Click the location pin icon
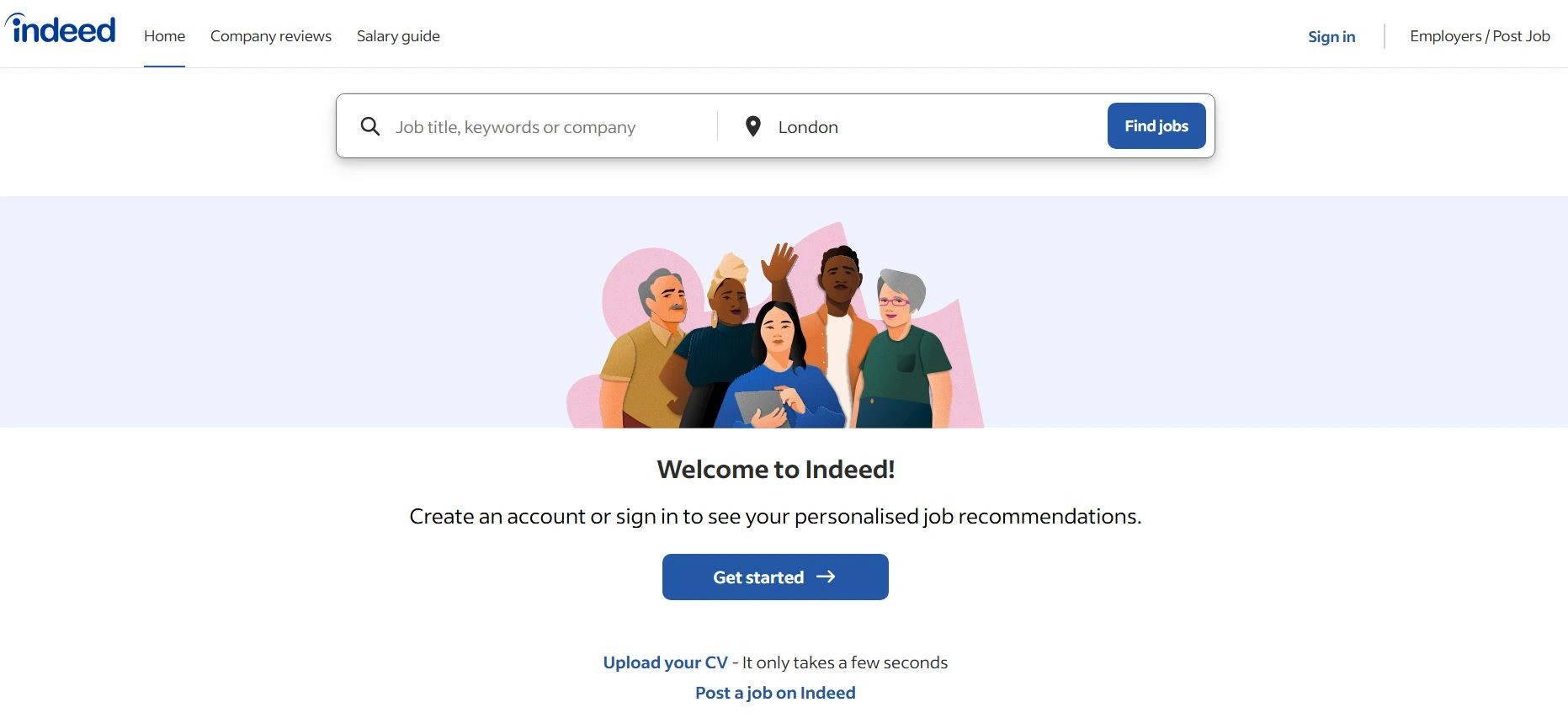 752,126
